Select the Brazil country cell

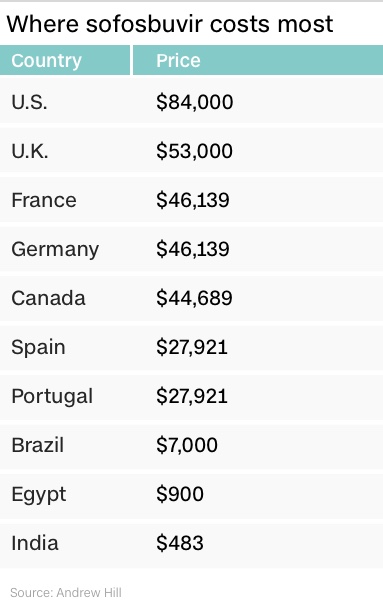pos(38,445)
